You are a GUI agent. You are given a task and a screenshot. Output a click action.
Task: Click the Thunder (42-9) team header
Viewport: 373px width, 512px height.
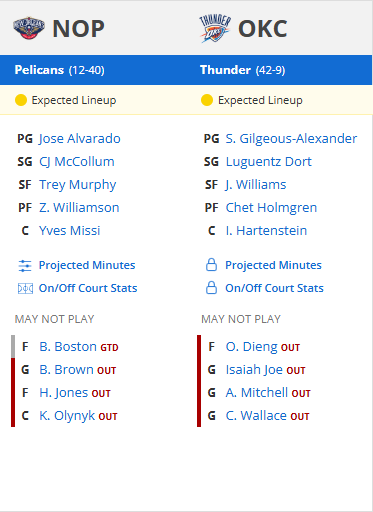[x=242, y=70]
